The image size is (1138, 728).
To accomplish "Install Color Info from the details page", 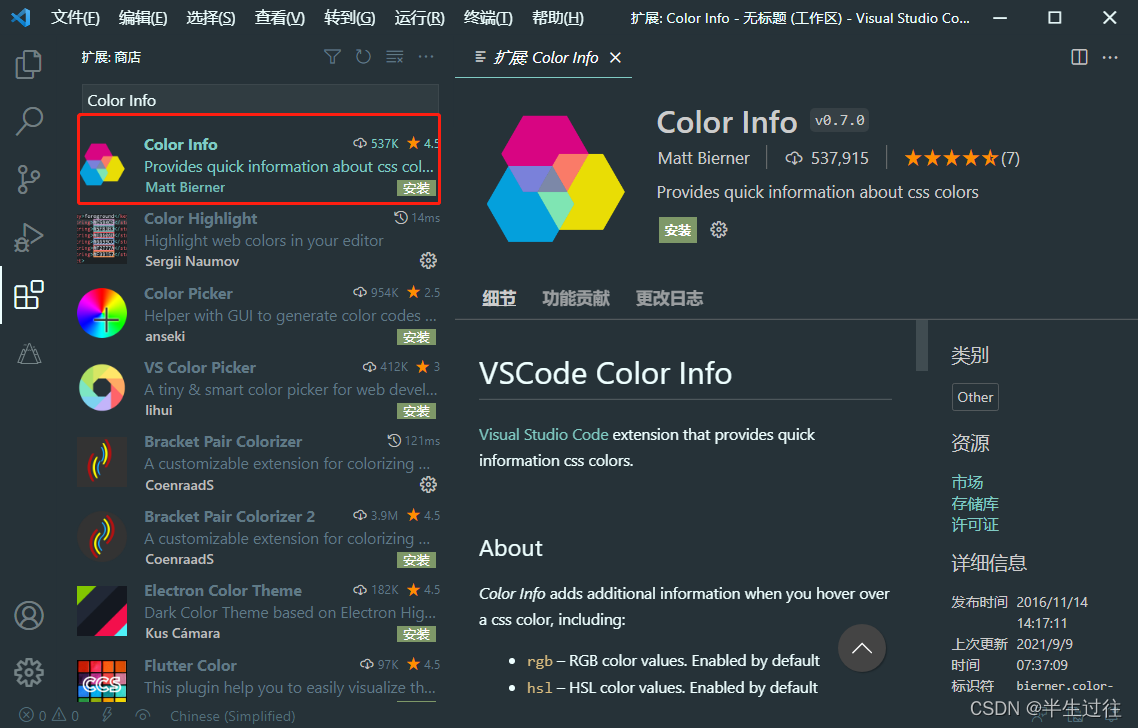I will [678, 230].
